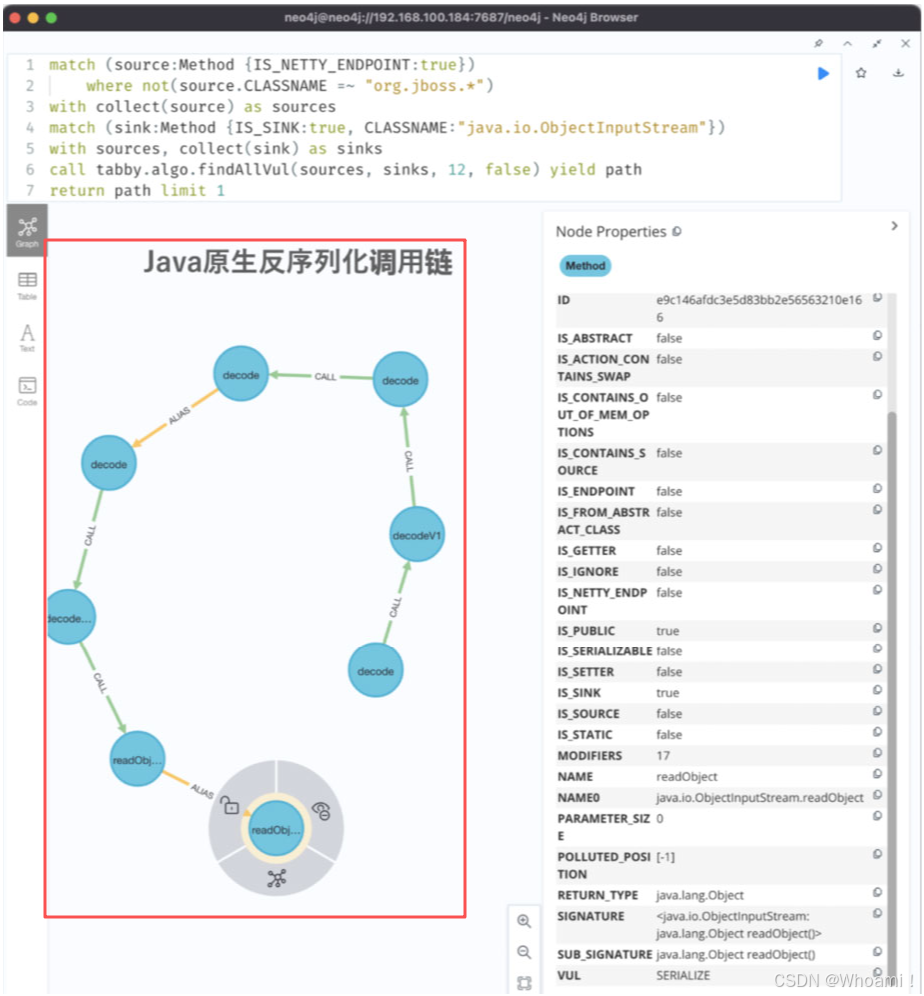Copy the NAME property value

878,774
